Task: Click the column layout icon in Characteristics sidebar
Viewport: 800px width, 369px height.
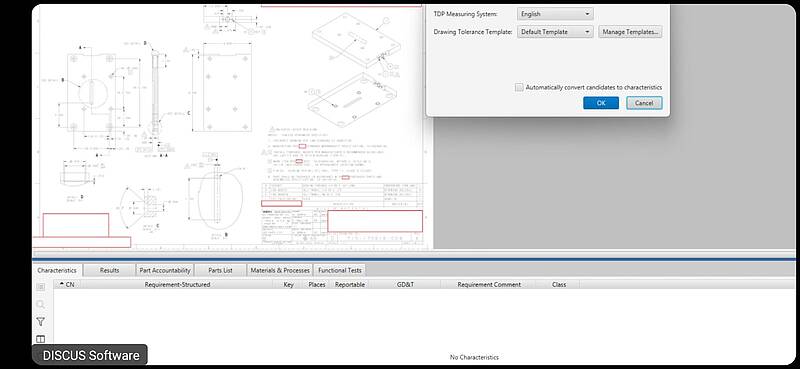Action: point(41,339)
